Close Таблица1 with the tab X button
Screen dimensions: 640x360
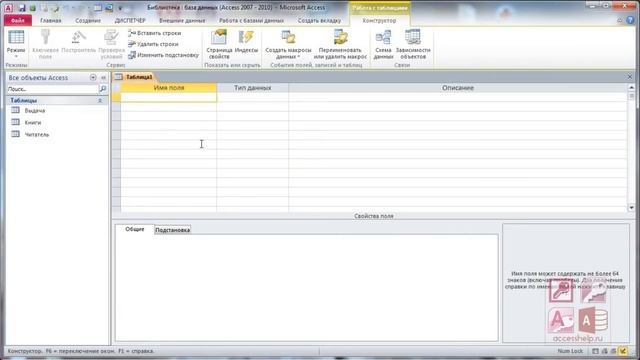point(630,77)
